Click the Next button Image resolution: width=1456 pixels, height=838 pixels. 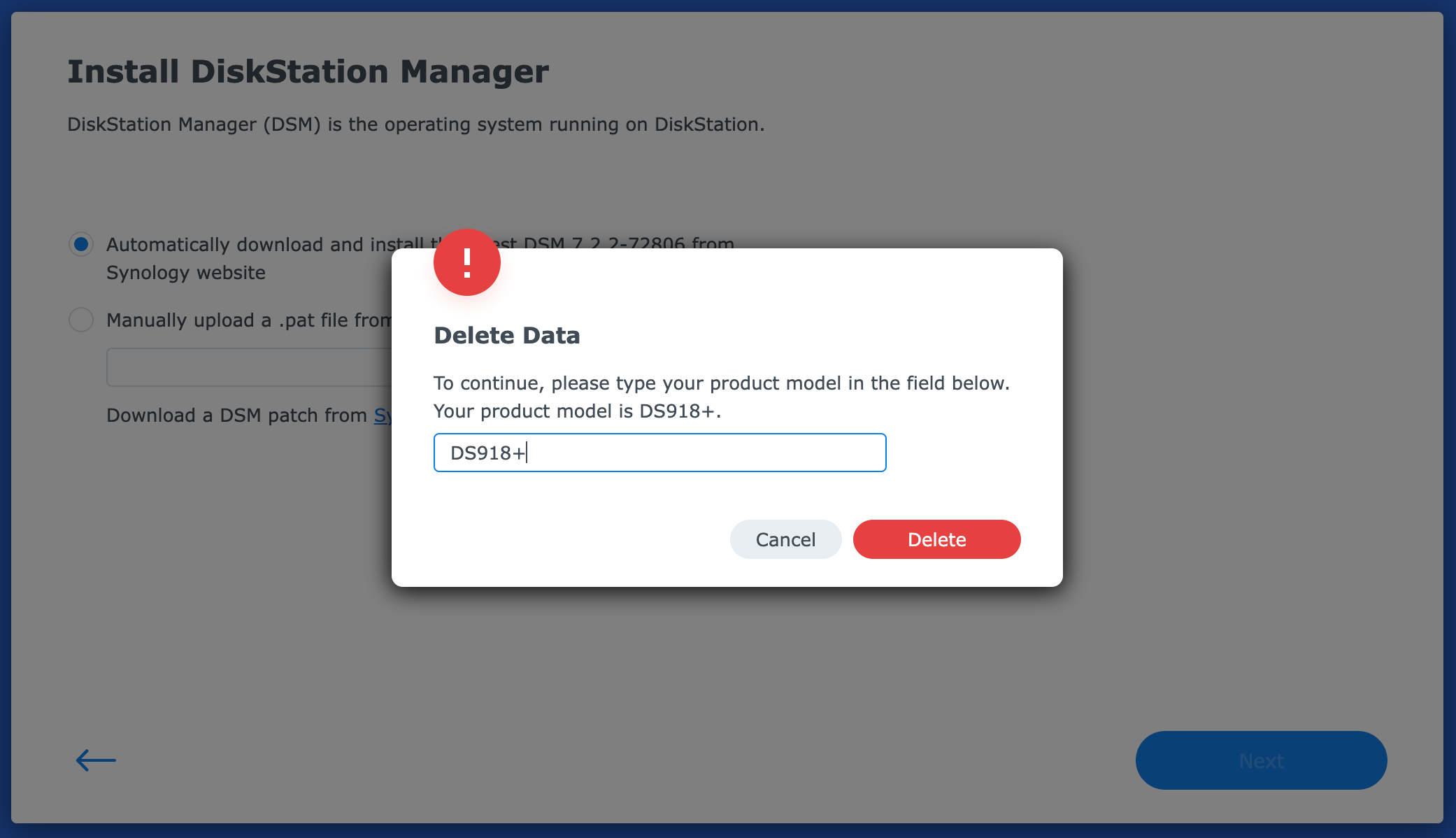coord(1261,760)
